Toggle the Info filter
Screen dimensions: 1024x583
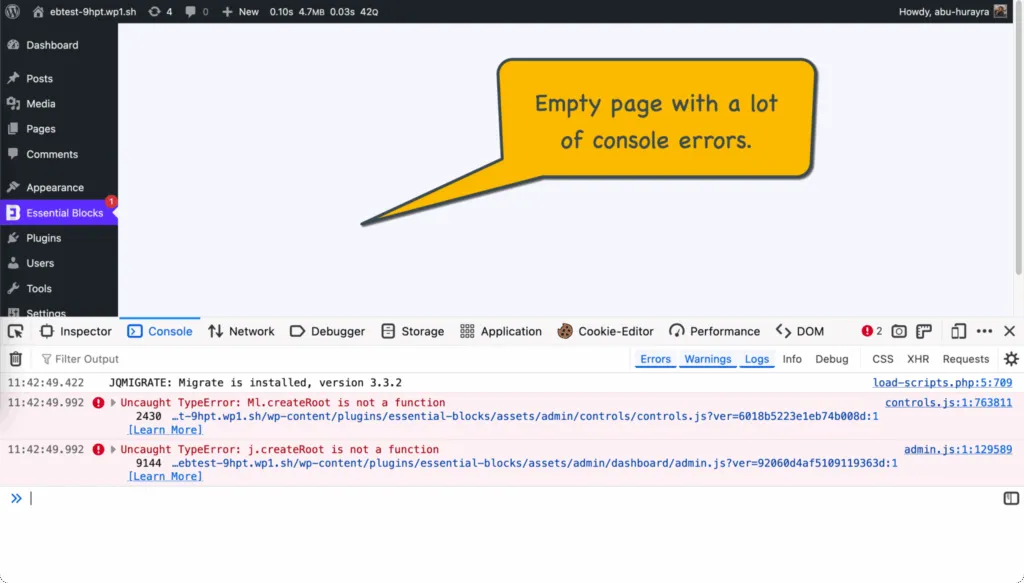[x=792, y=359]
